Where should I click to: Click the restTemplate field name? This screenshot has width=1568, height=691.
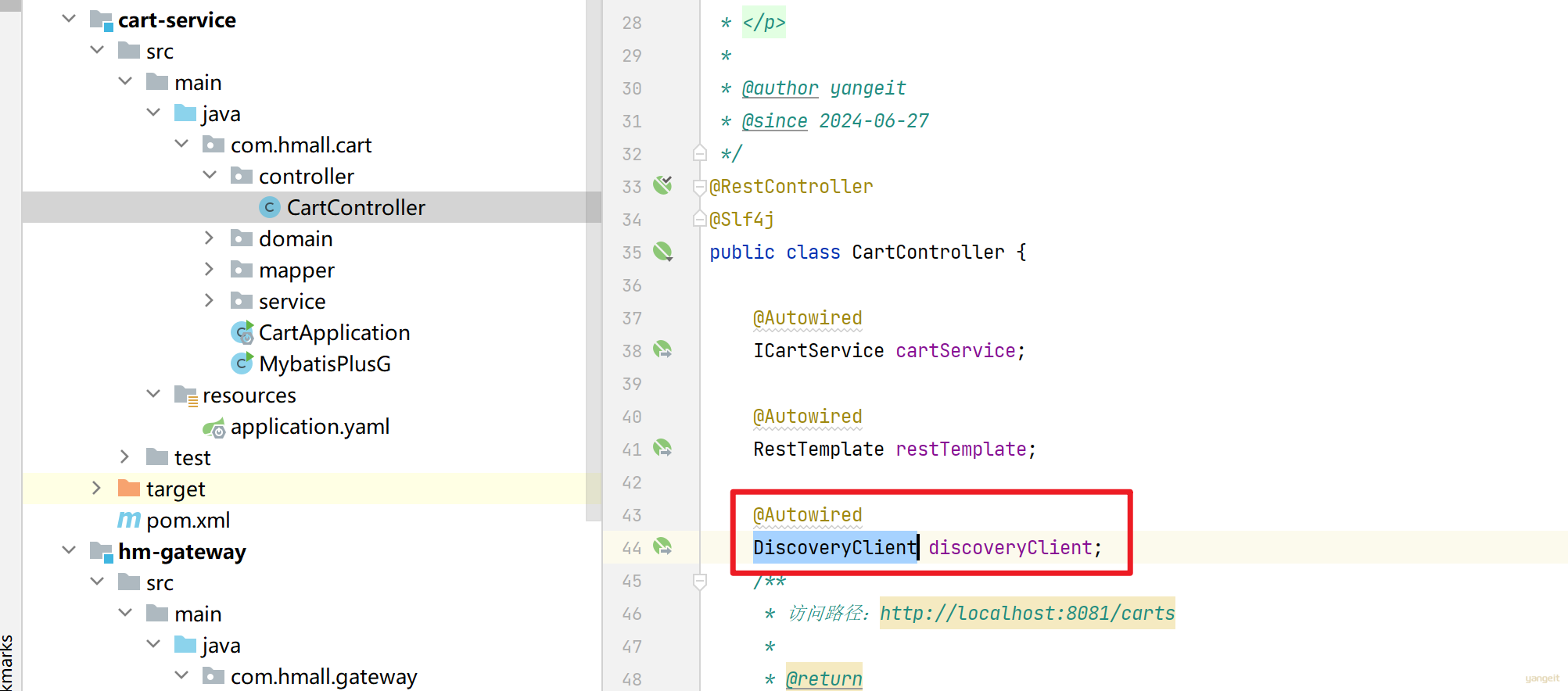tap(960, 449)
